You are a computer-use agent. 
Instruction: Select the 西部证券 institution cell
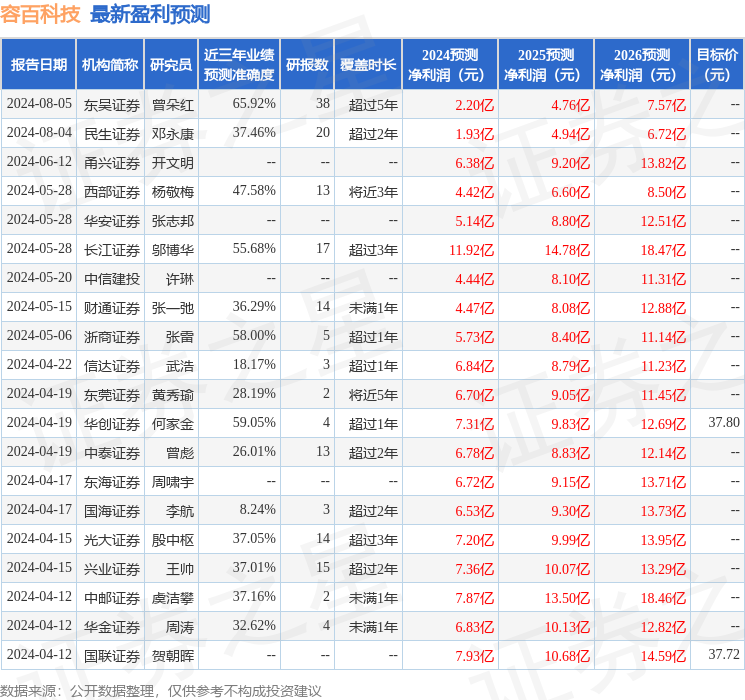click(112, 192)
